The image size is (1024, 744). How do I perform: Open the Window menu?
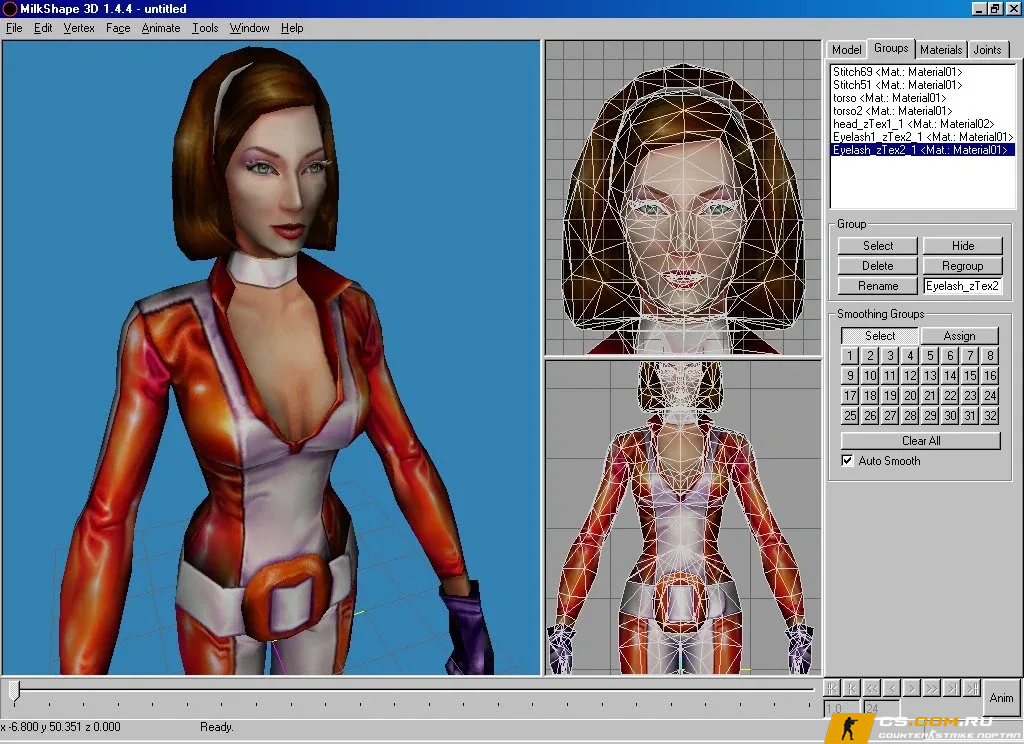(x=249, y=28)
